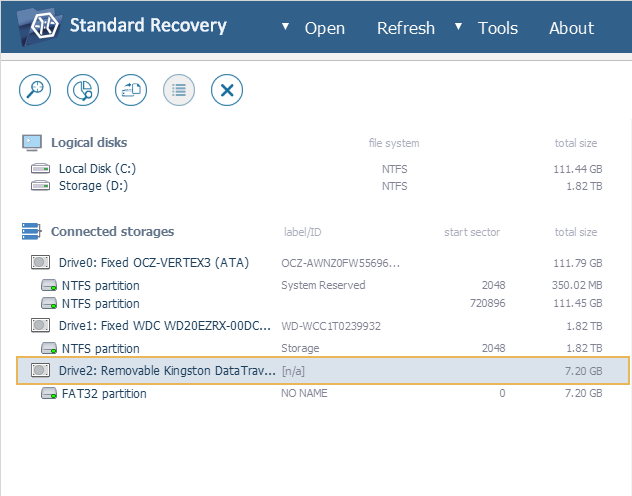The image size is (632, 496).
Task: Click the Logical disks monitor icon
Action: (32, 143)
